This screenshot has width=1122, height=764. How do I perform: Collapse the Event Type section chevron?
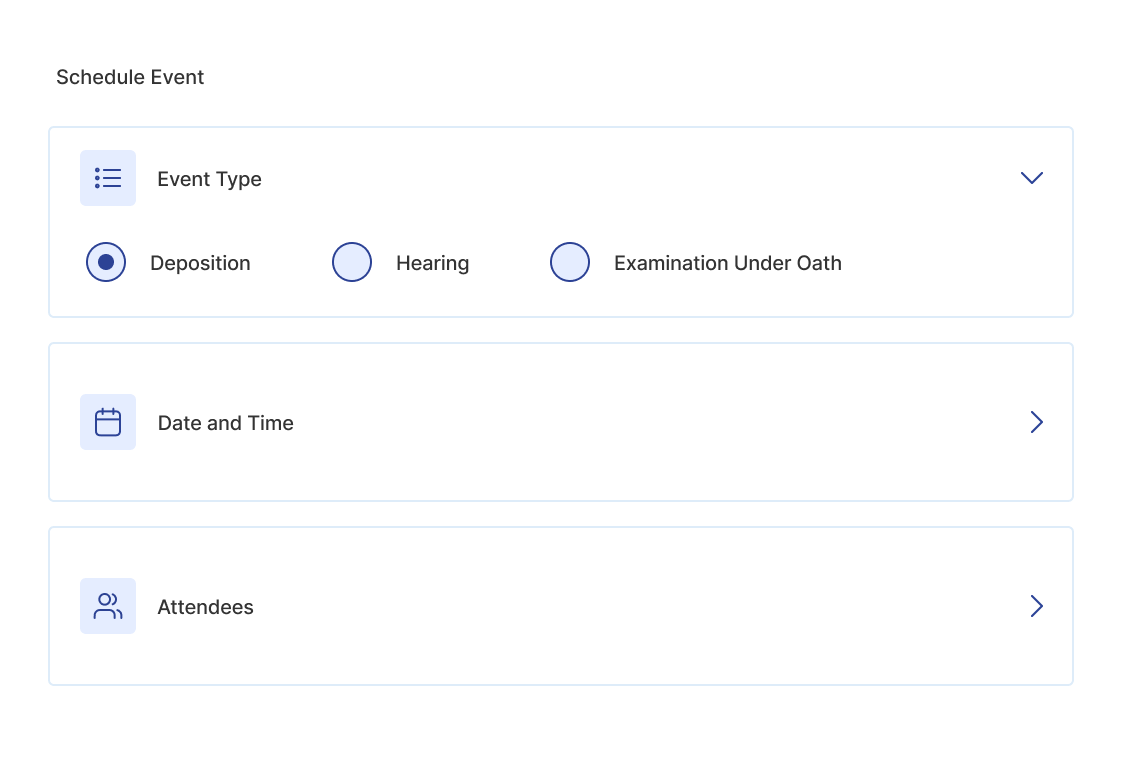1032,178
